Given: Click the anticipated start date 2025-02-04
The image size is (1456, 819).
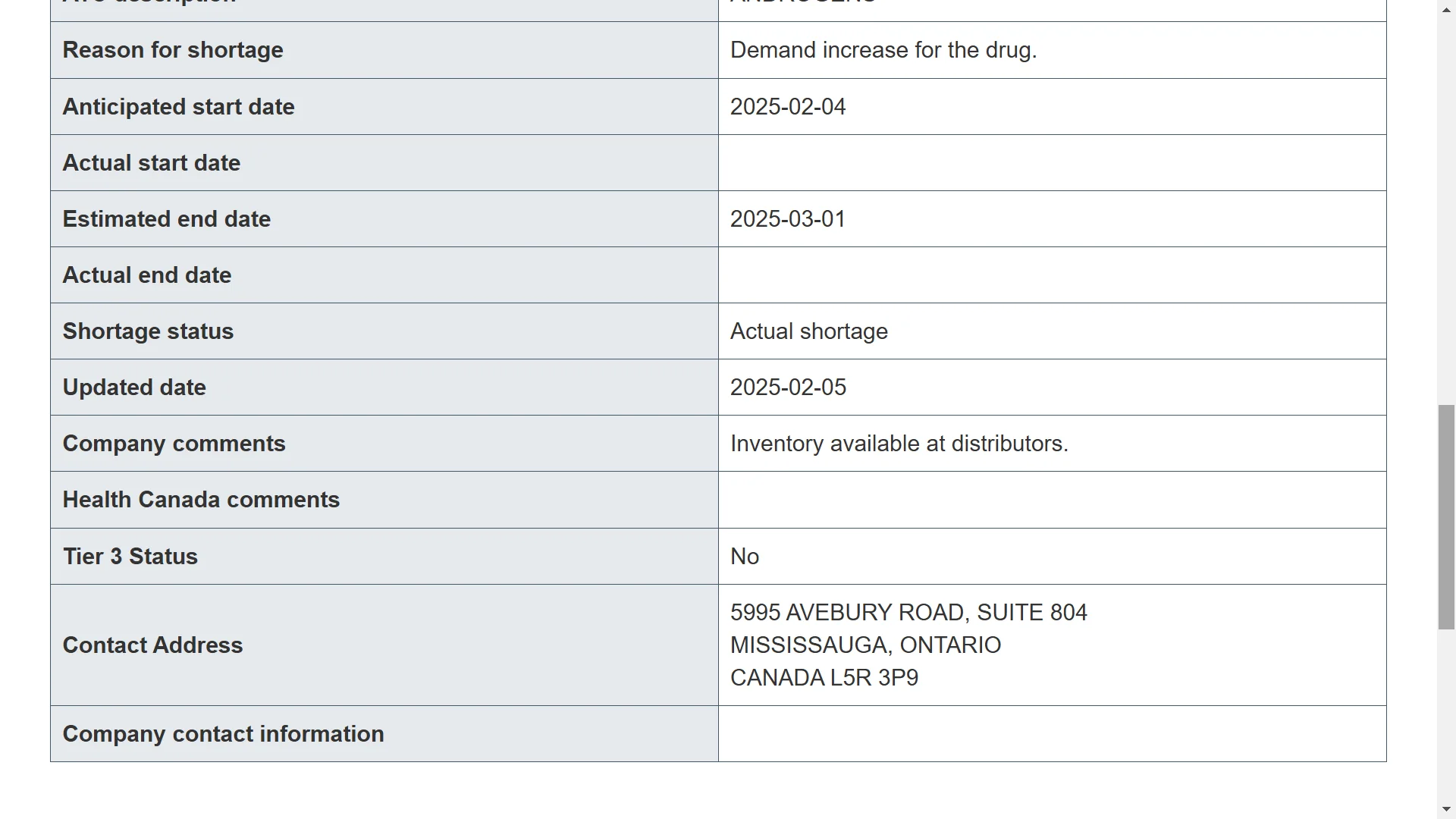Looking at the screenshot, I should point(788,107).
